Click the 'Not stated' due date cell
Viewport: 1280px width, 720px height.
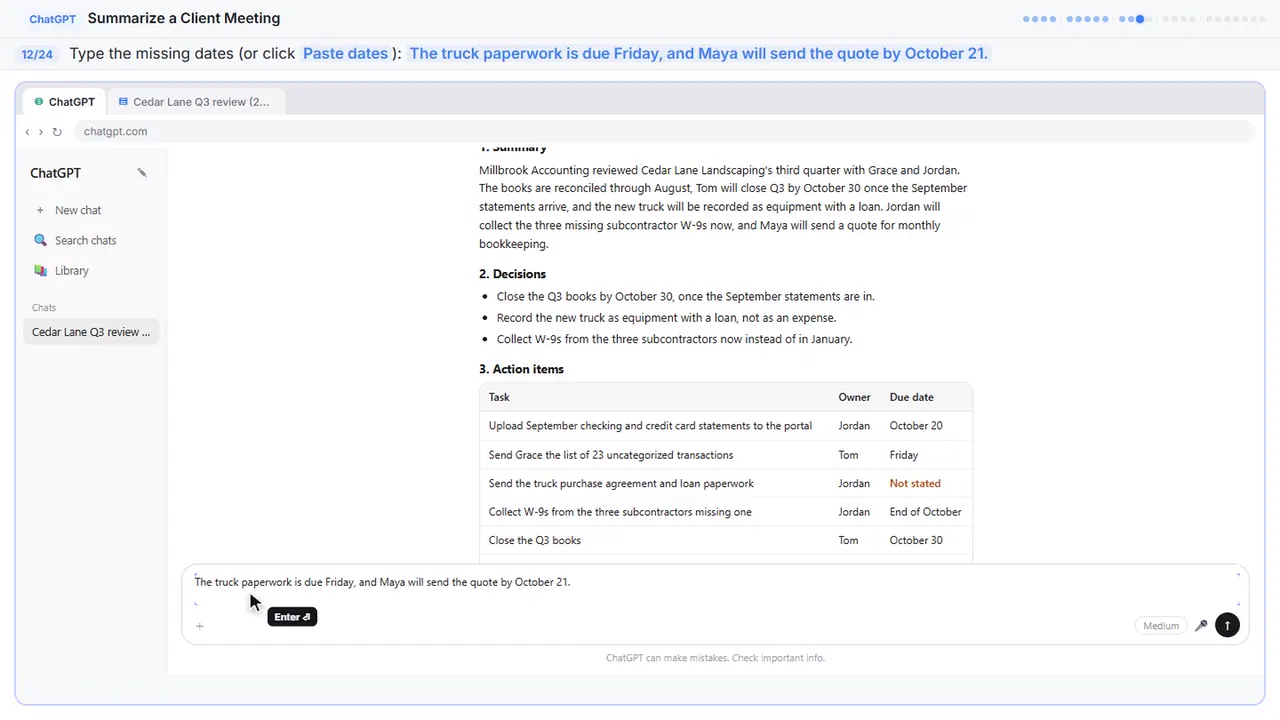click(x=915, y=484)
